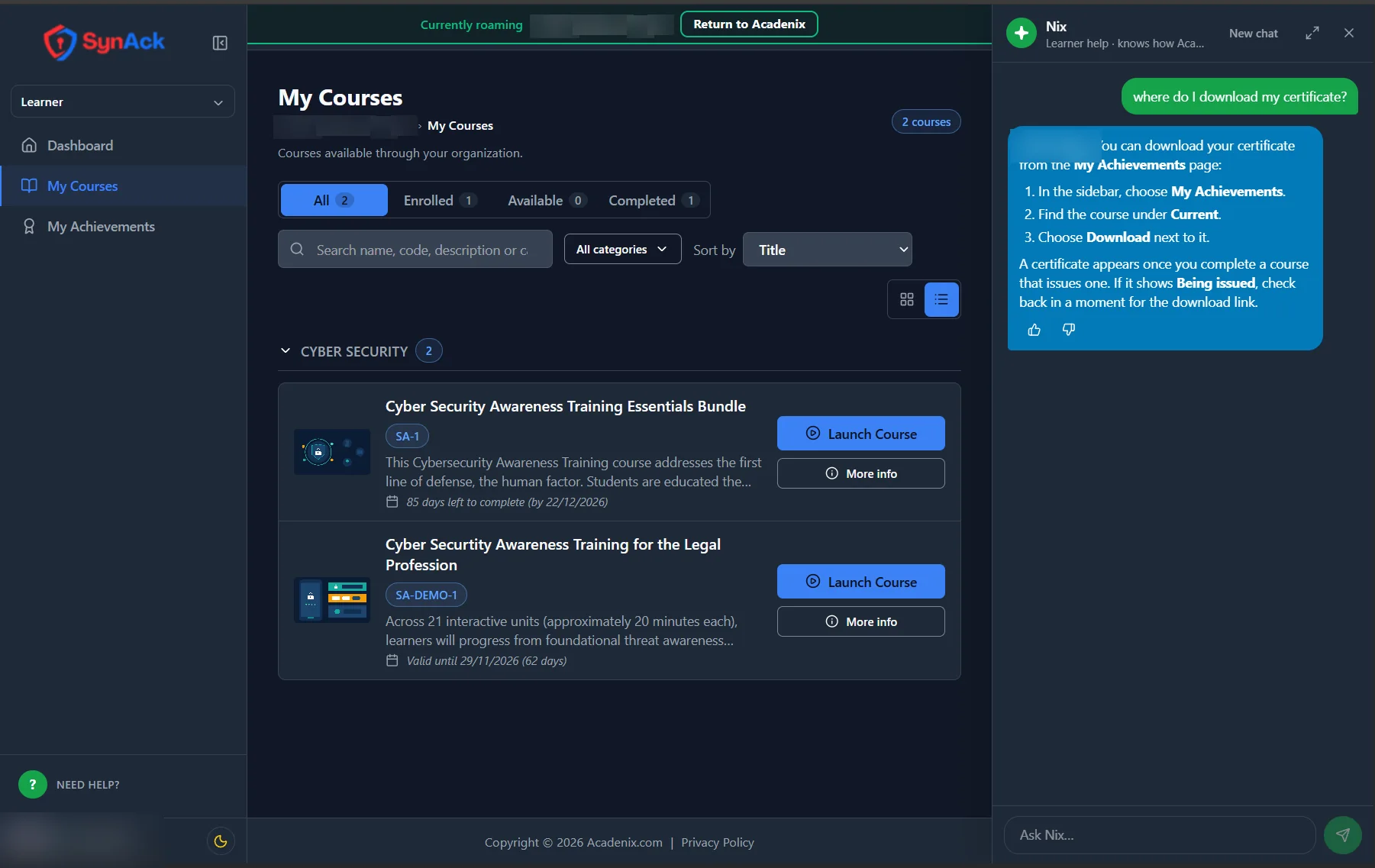
Task: Open More info for Essentials Bundle
Action: 861,473
